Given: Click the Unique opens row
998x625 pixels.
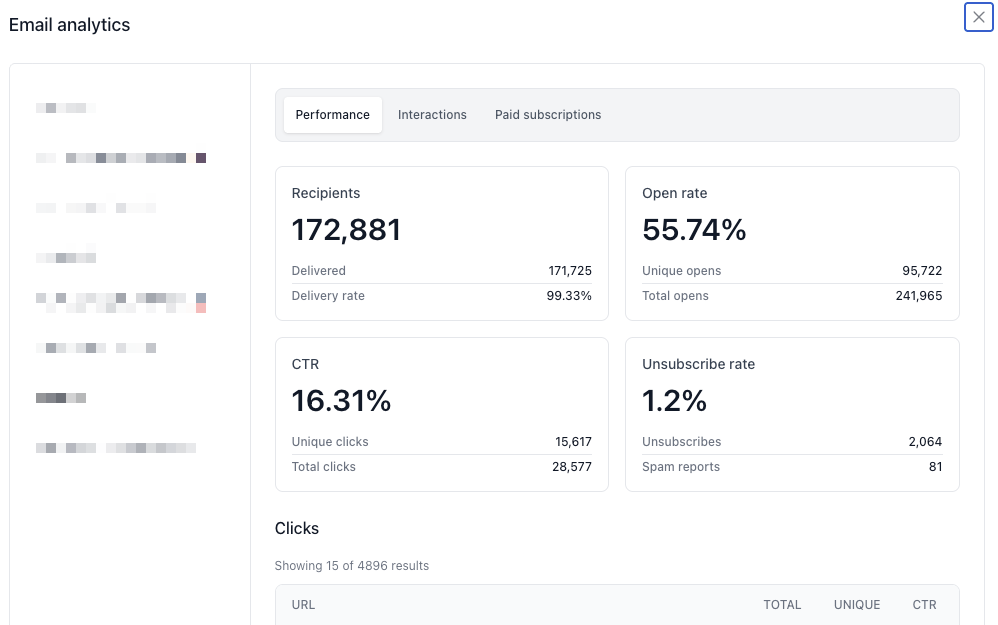Looking at the screenshot, I should [791, 271].
